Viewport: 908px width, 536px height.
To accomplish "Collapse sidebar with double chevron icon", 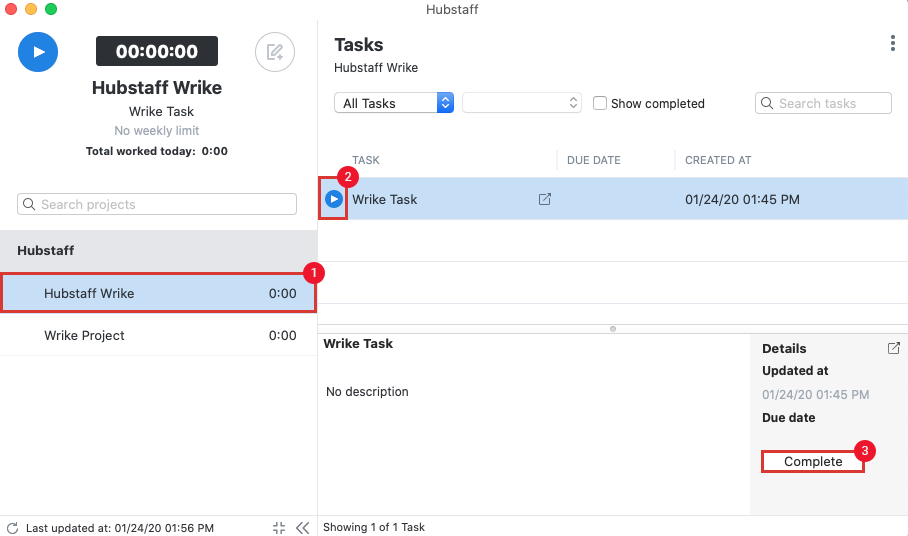I will point(302,528).
